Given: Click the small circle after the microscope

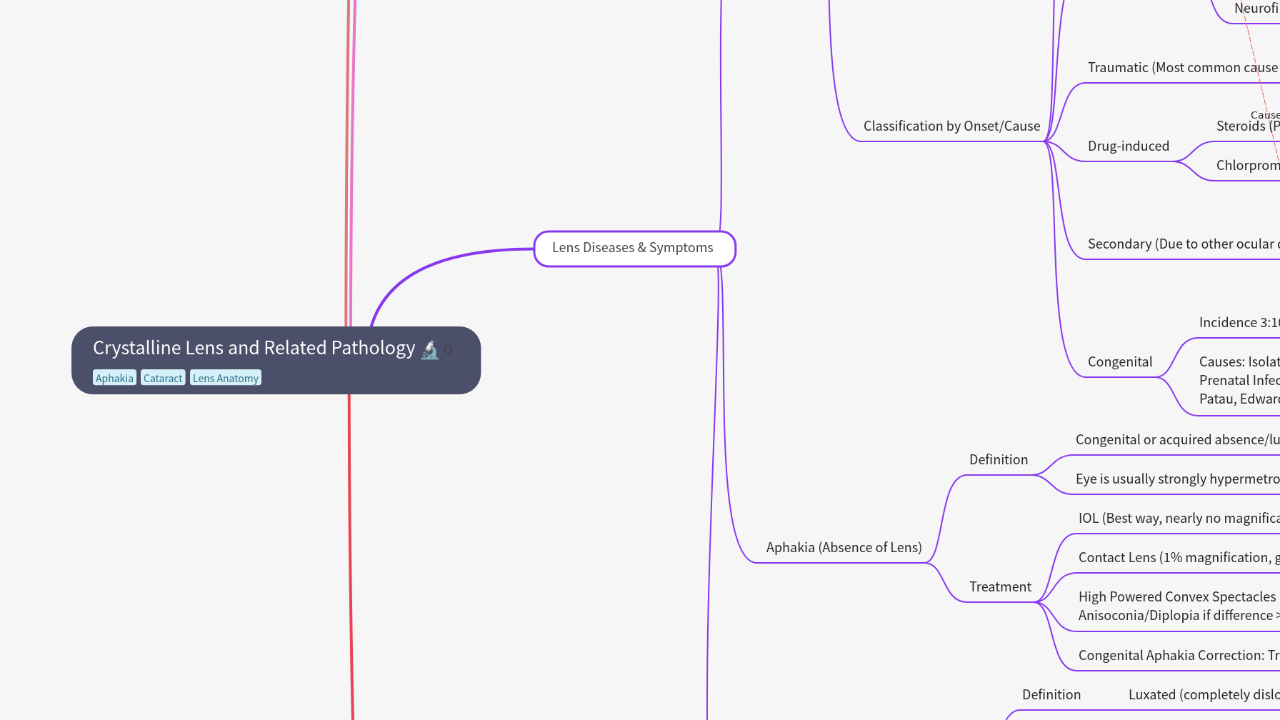Looking at the screenshot, I should [449, 350].
